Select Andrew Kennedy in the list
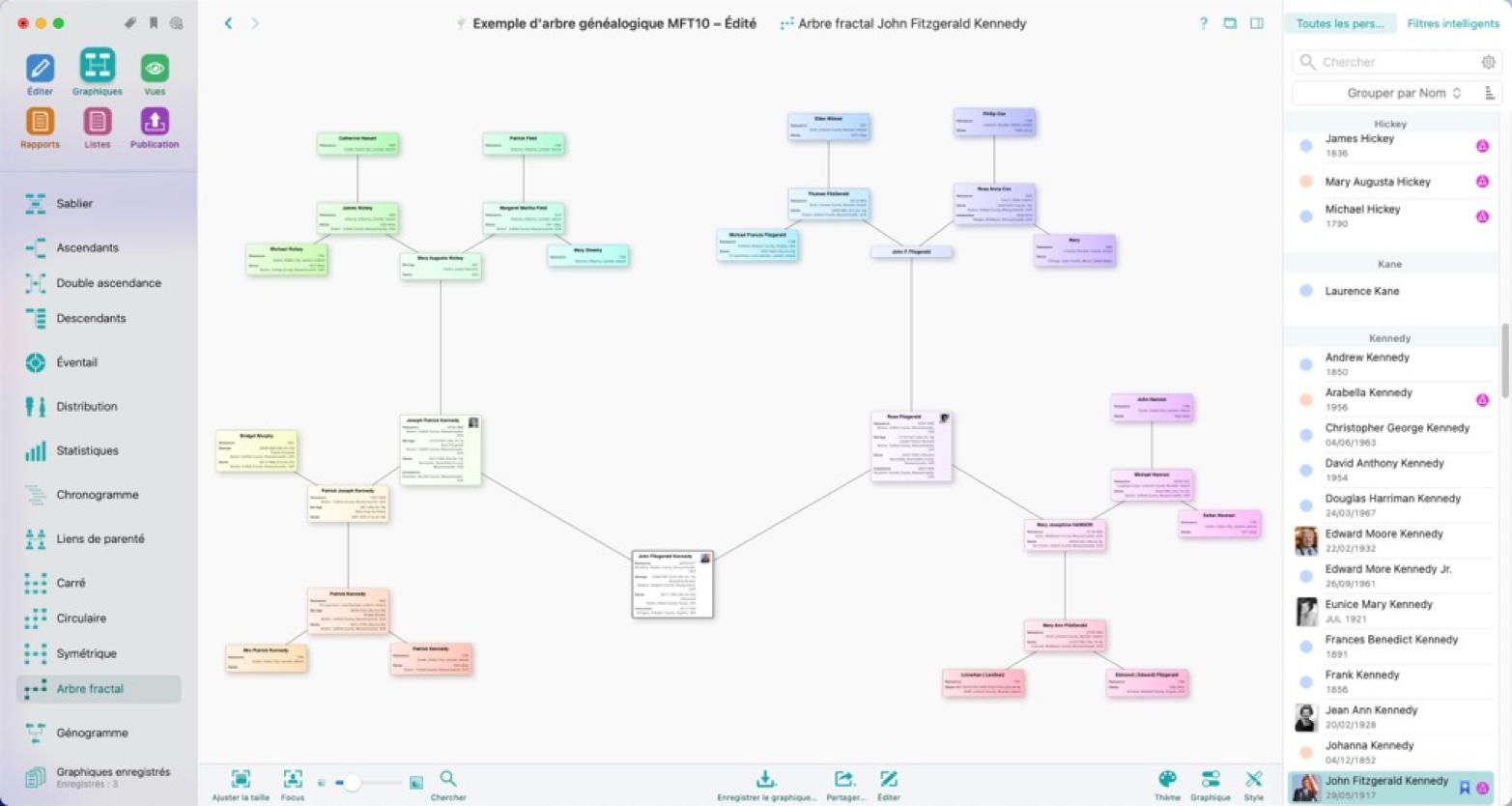This screenshot has height=806, width=1512. coord(1391,364)
